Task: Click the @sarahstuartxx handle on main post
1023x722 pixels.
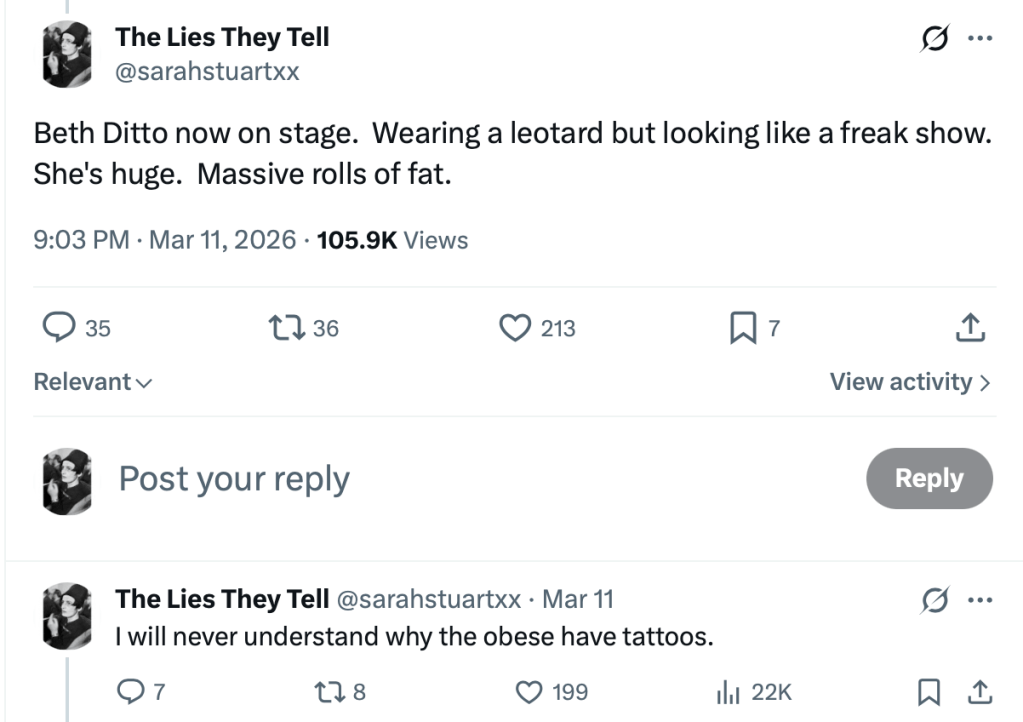Action: (208, 72)
